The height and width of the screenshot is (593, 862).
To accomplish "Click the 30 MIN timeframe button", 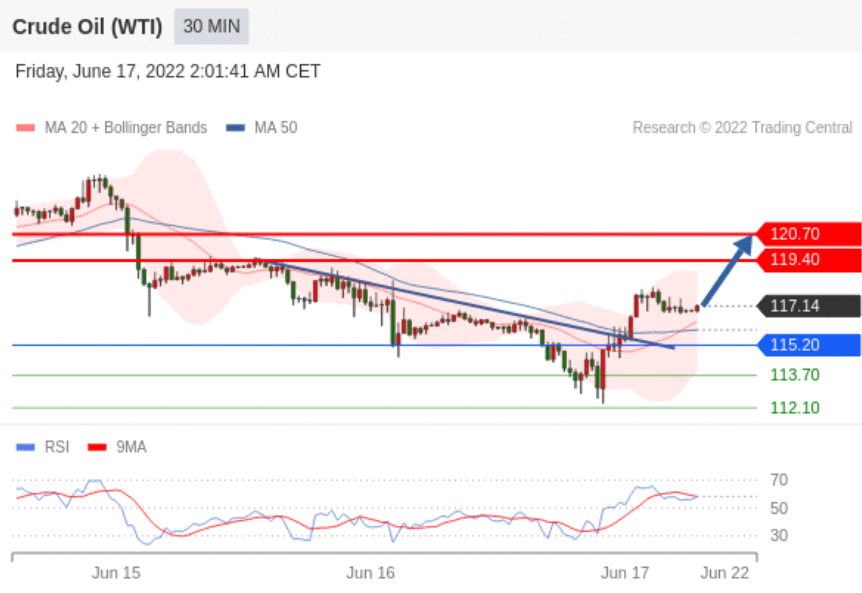I will [x=212, y=26].
